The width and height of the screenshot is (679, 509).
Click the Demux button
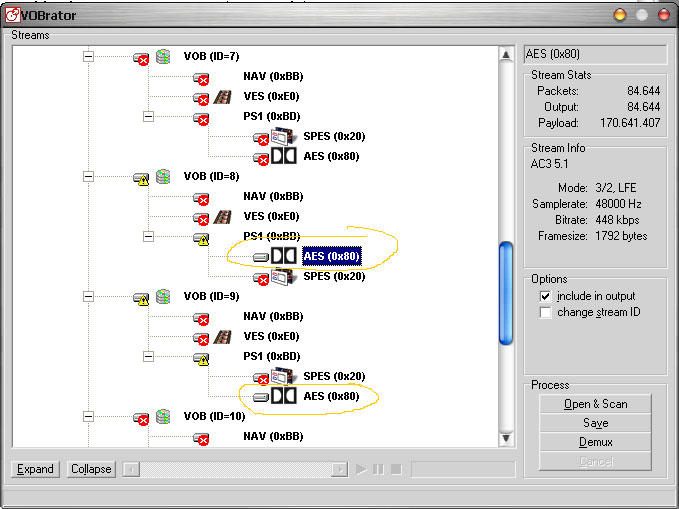tap(595, 442)
